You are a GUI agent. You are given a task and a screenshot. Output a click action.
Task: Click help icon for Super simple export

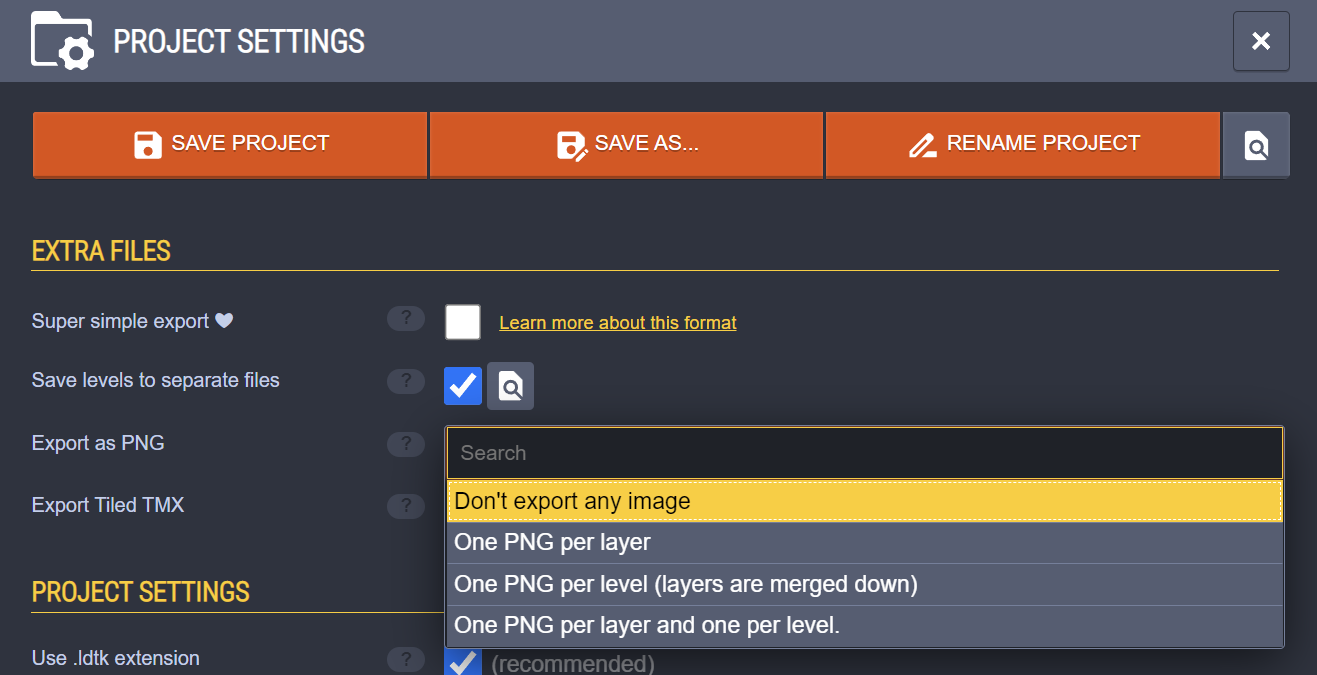click(x=406, y=319)
